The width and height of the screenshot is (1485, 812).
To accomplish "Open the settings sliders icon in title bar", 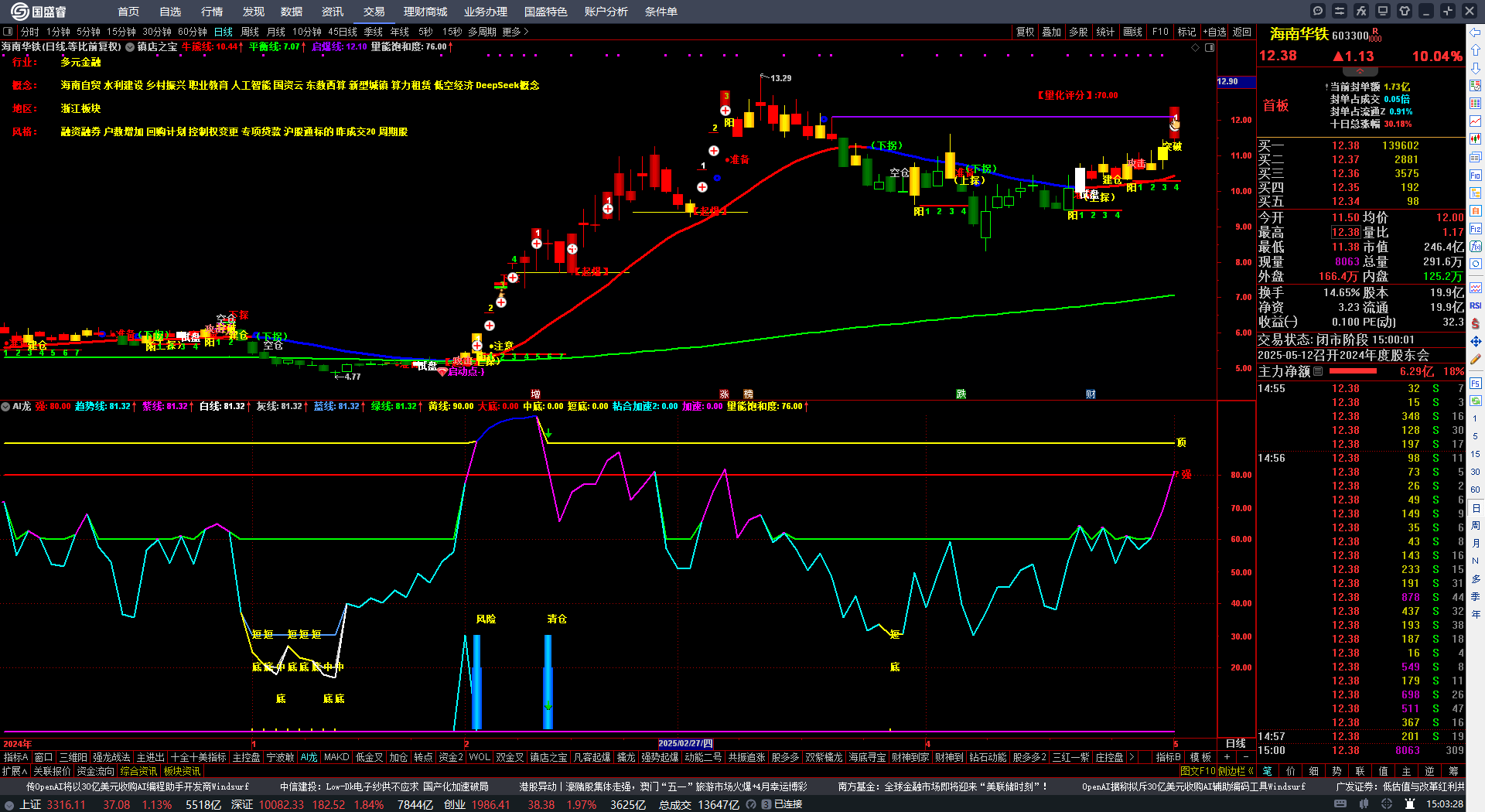I will [1340, 11].
